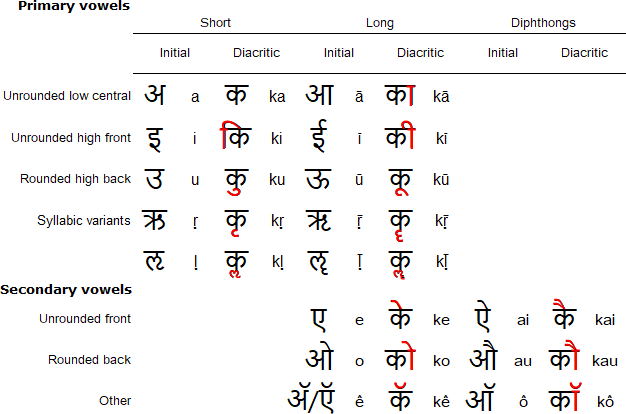The width and height of the screenshot is (626, 414).
Task: Click the initial ई glyph
Action: pyautogui.click(x=319, y=136)
